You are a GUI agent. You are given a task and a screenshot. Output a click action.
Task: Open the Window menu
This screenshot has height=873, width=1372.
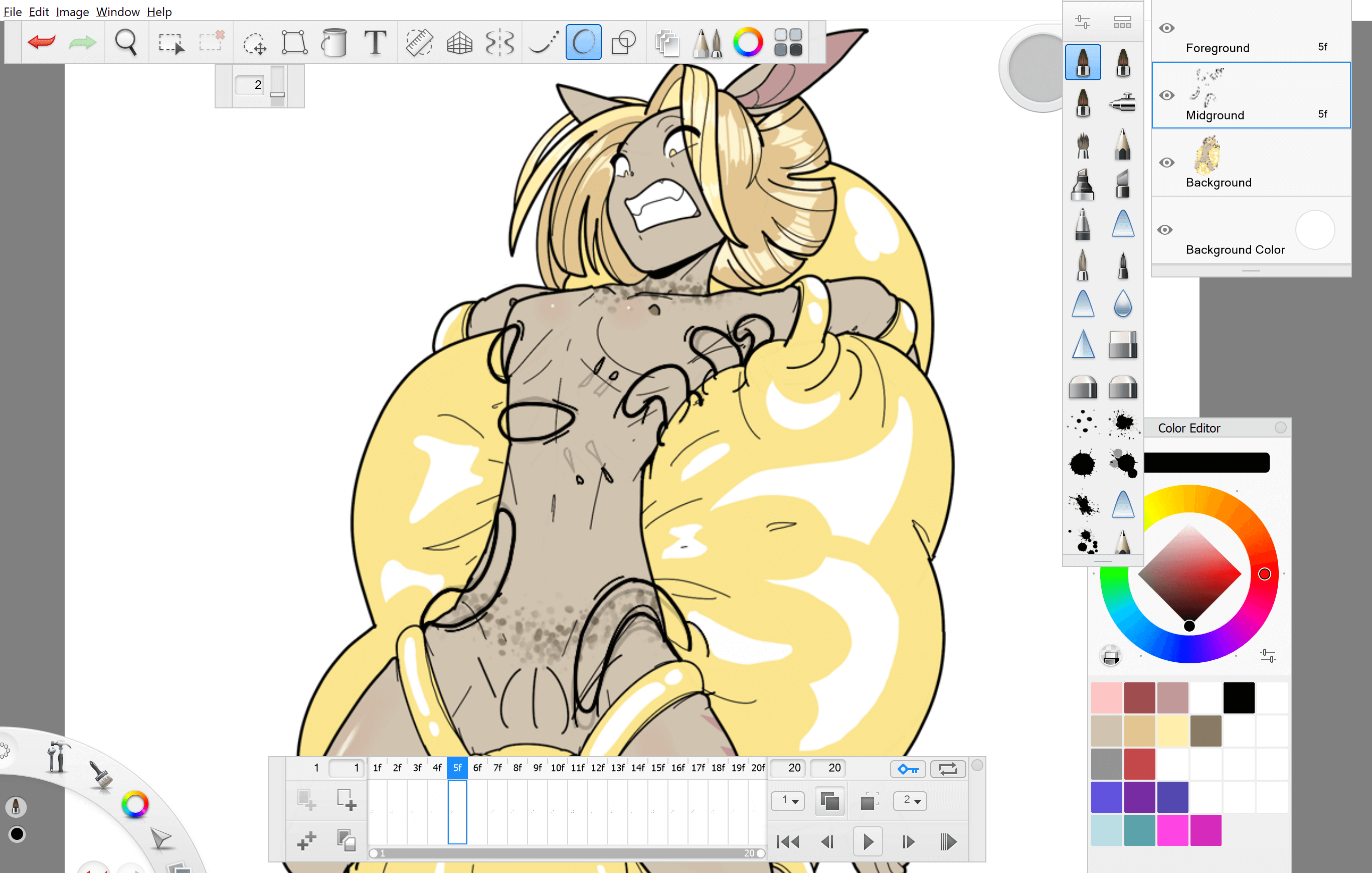pos(117,12)
